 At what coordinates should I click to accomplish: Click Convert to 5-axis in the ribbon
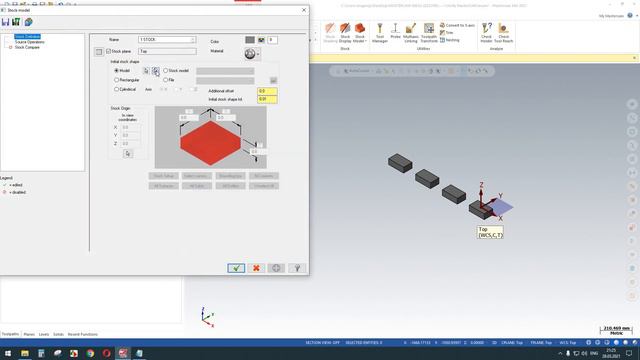[457, 25]
